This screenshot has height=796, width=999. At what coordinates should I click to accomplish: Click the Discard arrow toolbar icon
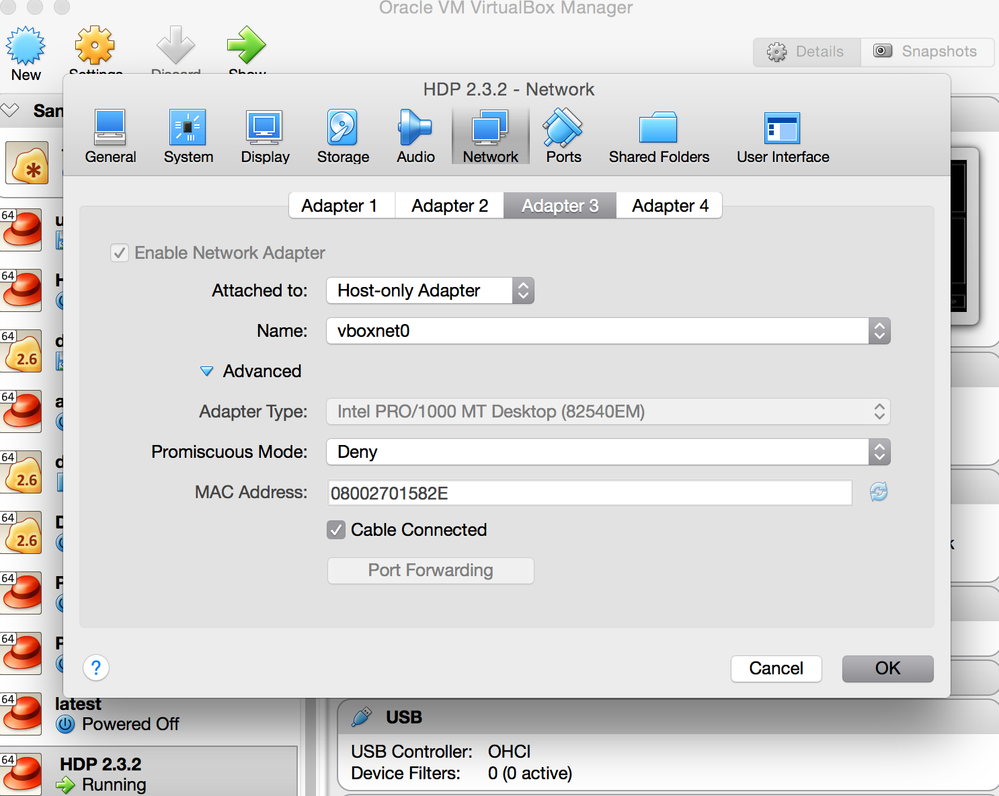[175, 46]
